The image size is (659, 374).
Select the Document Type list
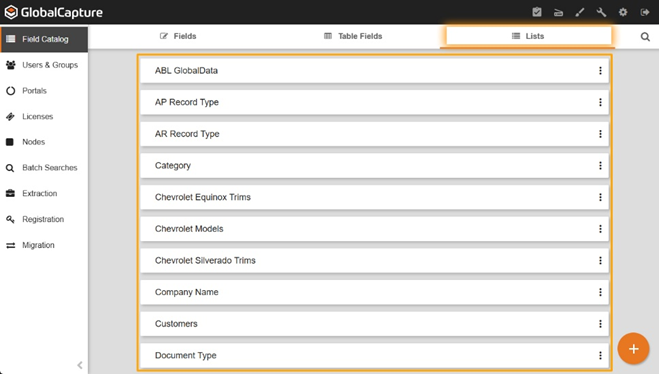(374, 356)
